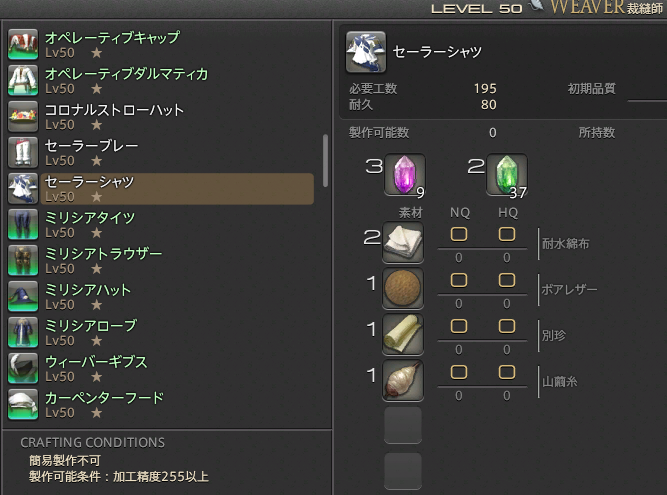Image resolution: width=667 pixels, height=495 pixels.
Task: Select the コロナルストローハット recipe
Action: tap(161, 117)
